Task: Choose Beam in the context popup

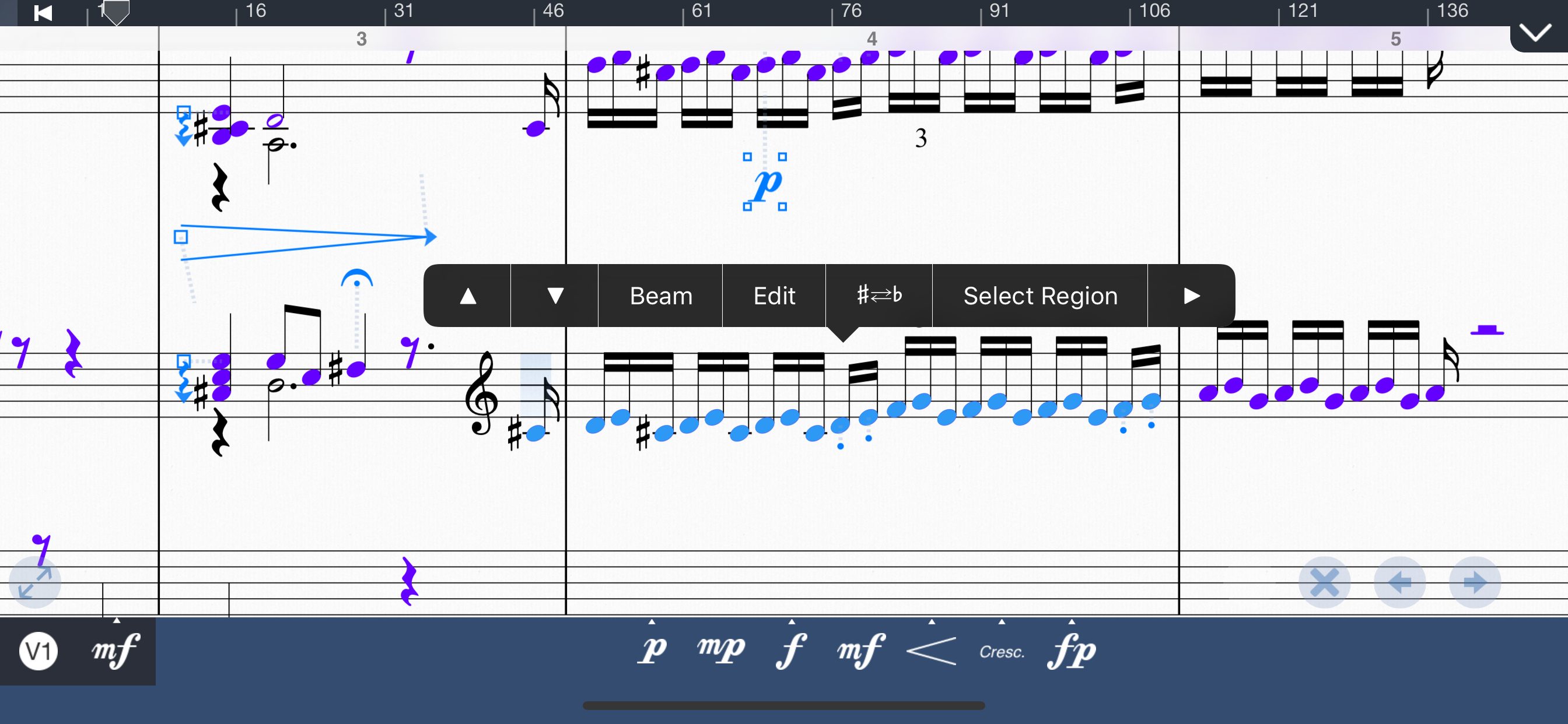Action: click(x=660, y=296)
